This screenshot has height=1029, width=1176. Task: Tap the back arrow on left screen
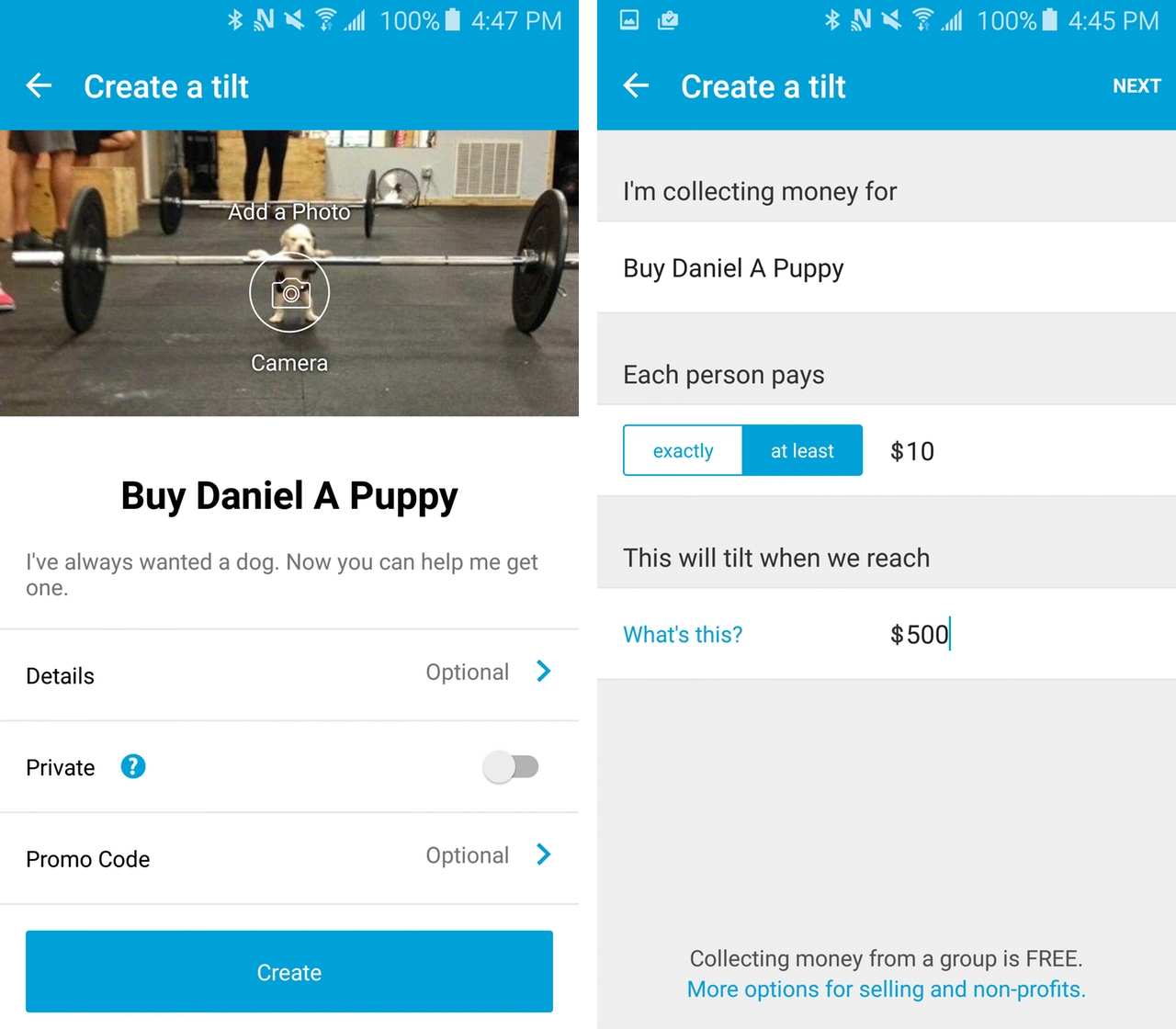tap(39, 86)
